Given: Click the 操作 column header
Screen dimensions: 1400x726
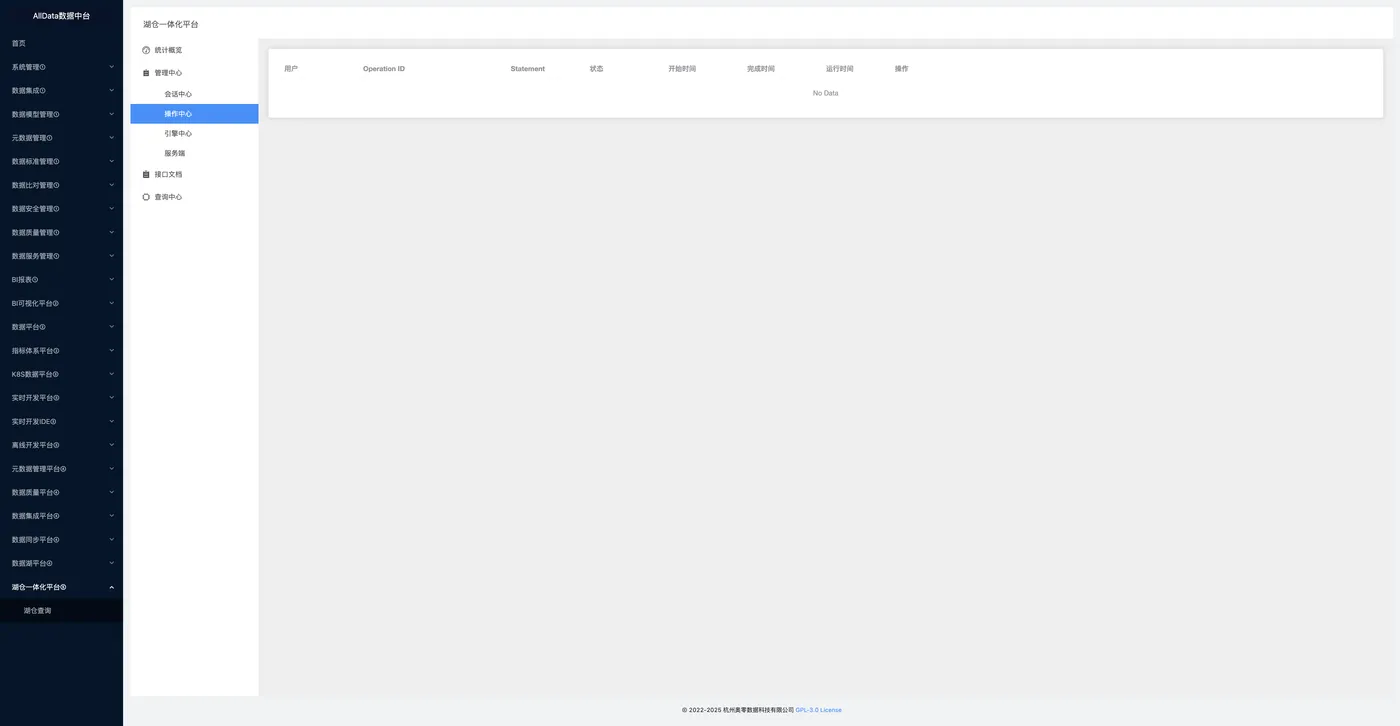Looking at the screenshot, I should (x=902, y=69).
